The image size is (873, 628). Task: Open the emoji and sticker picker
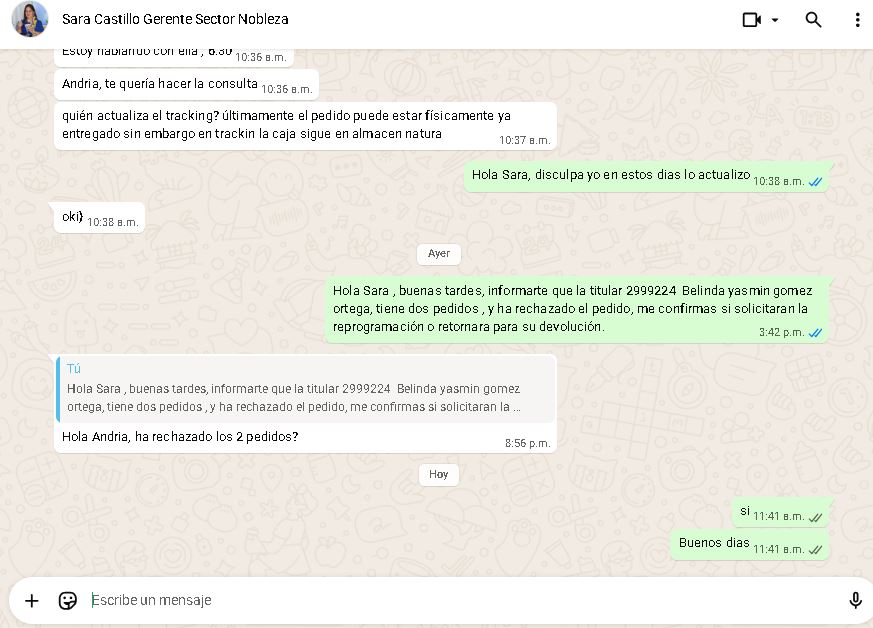point(68,600)
